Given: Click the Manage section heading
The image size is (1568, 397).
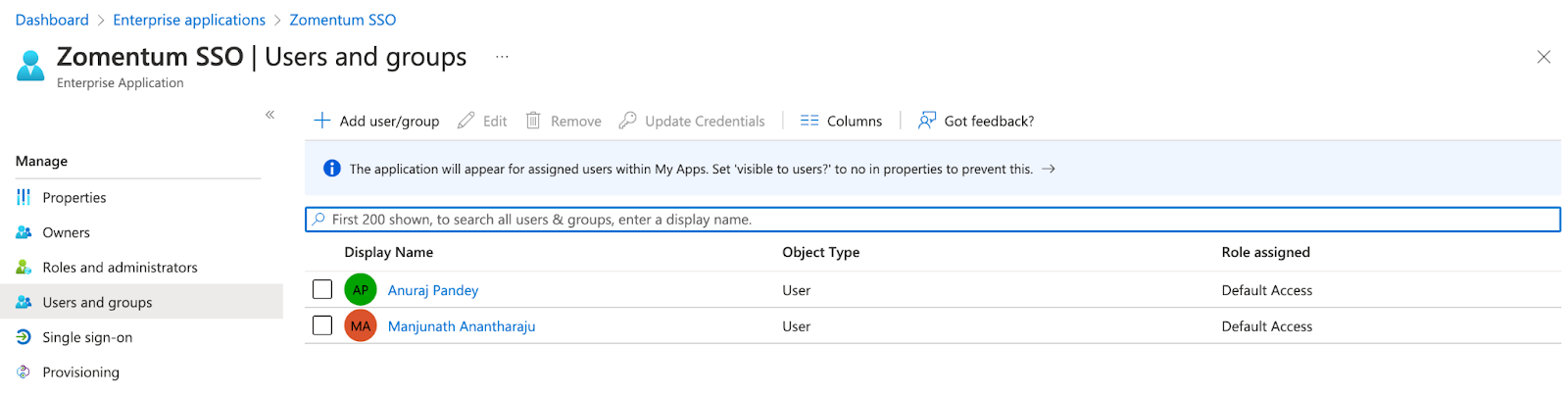Looking at the screenshot, I should [41, 161].
